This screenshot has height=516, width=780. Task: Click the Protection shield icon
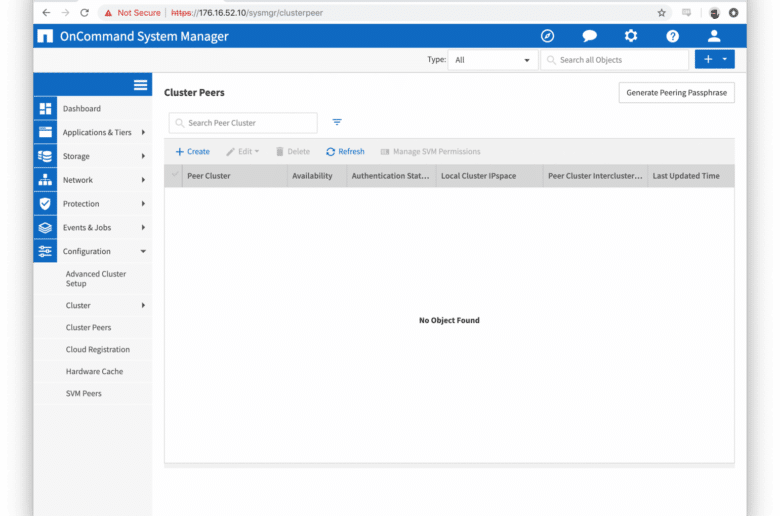(x=45, y=204)
